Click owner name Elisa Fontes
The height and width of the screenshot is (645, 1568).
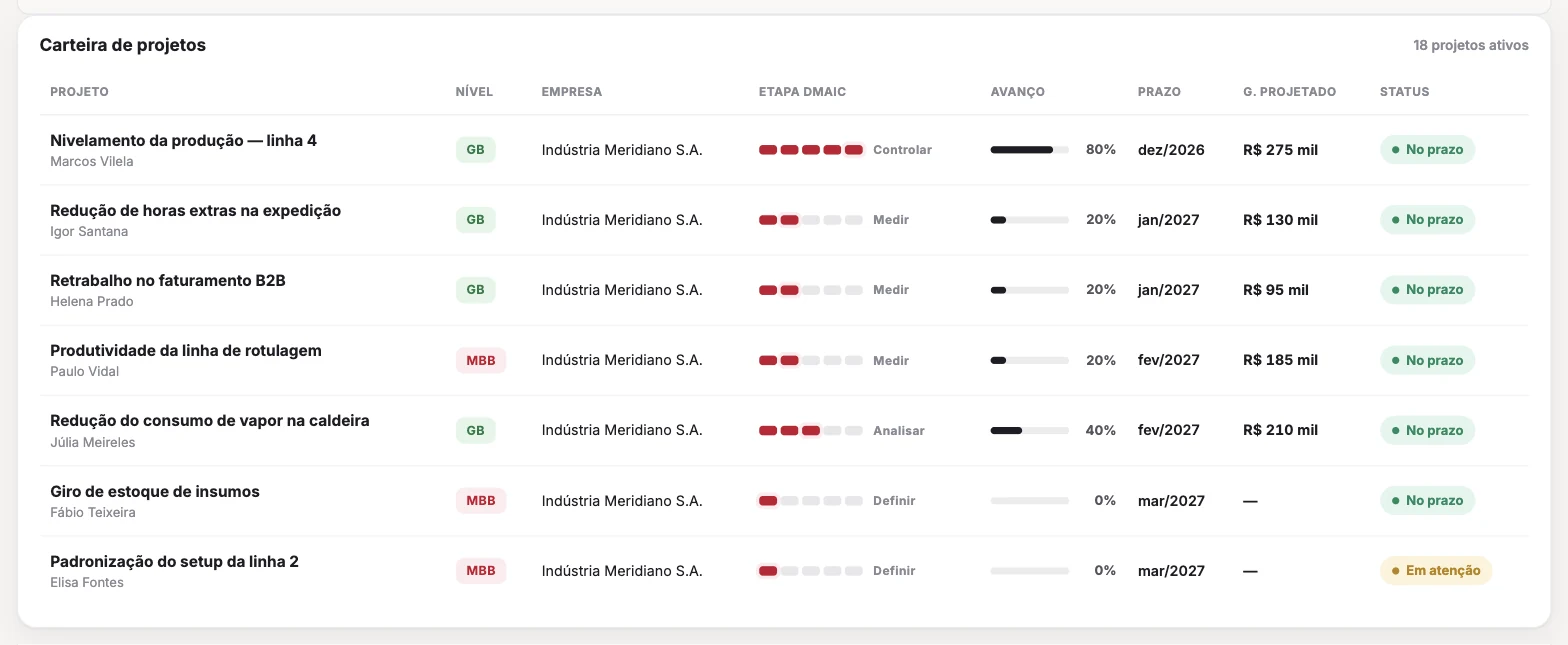tap(87, 583)
